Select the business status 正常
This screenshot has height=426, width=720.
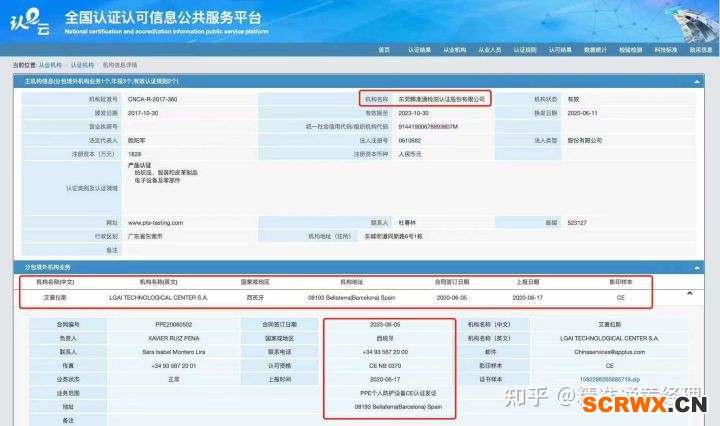click(174, 380)
